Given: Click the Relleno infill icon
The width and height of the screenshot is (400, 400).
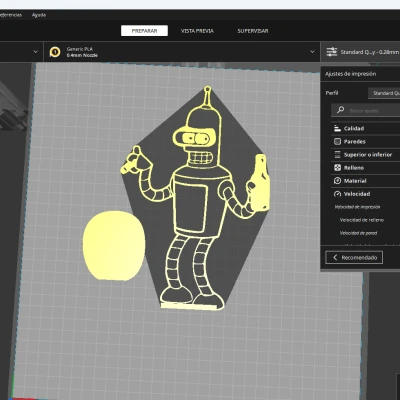Looking at the screenshot, I should coord(337,168).
